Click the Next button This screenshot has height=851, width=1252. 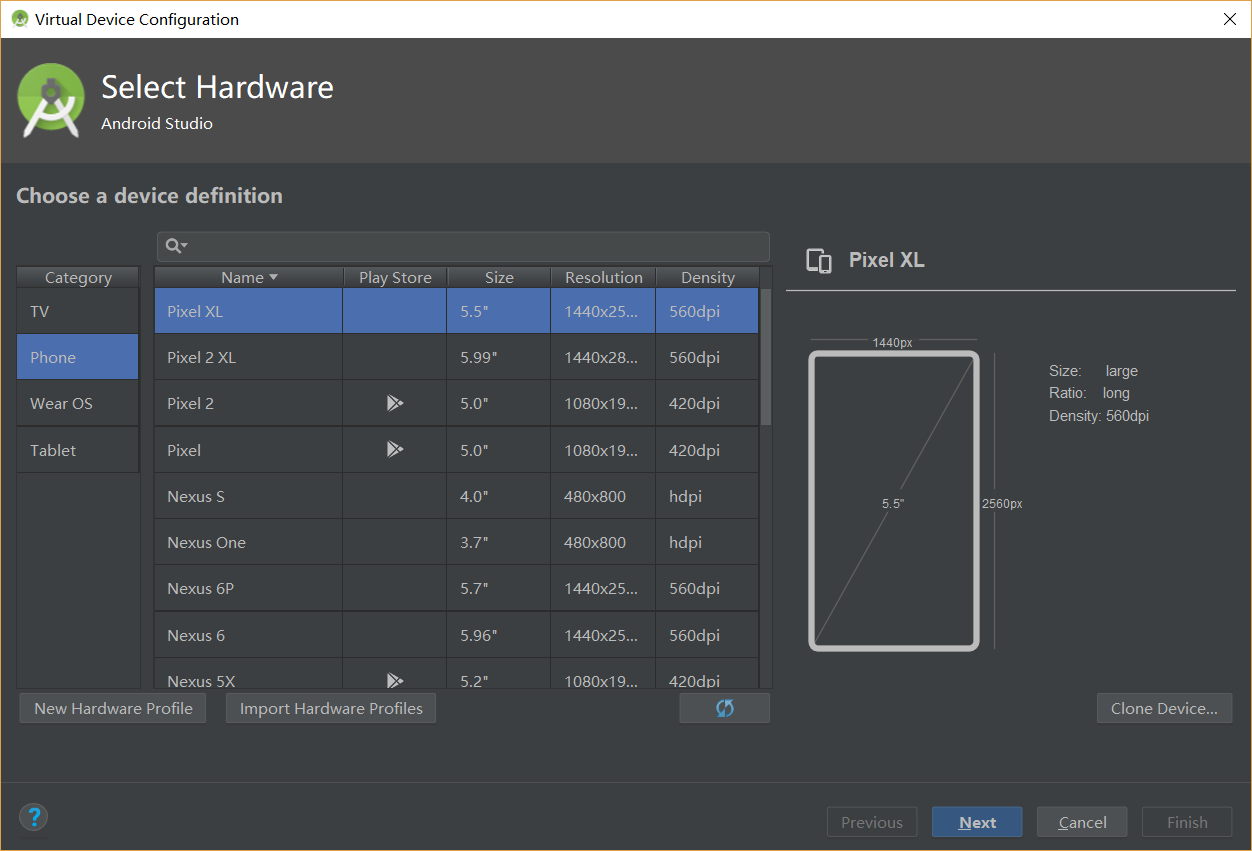[x=977, y=822]
